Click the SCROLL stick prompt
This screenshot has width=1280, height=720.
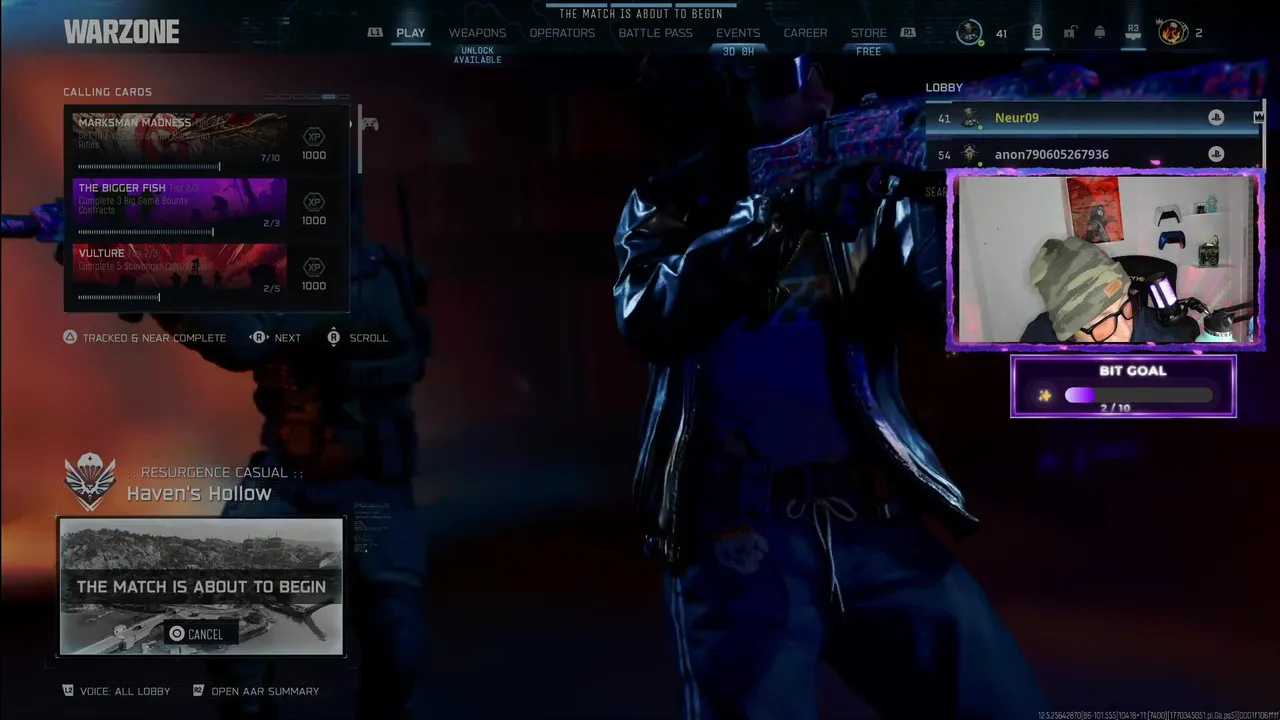click(334, 338)
